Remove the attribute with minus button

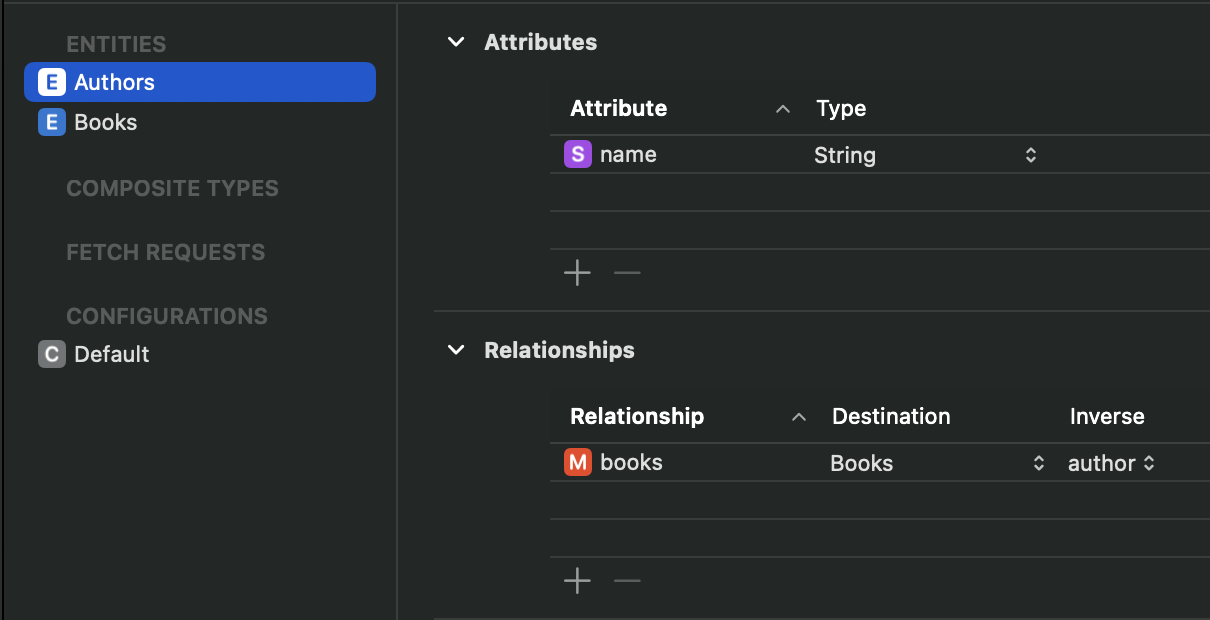(627, 273)
